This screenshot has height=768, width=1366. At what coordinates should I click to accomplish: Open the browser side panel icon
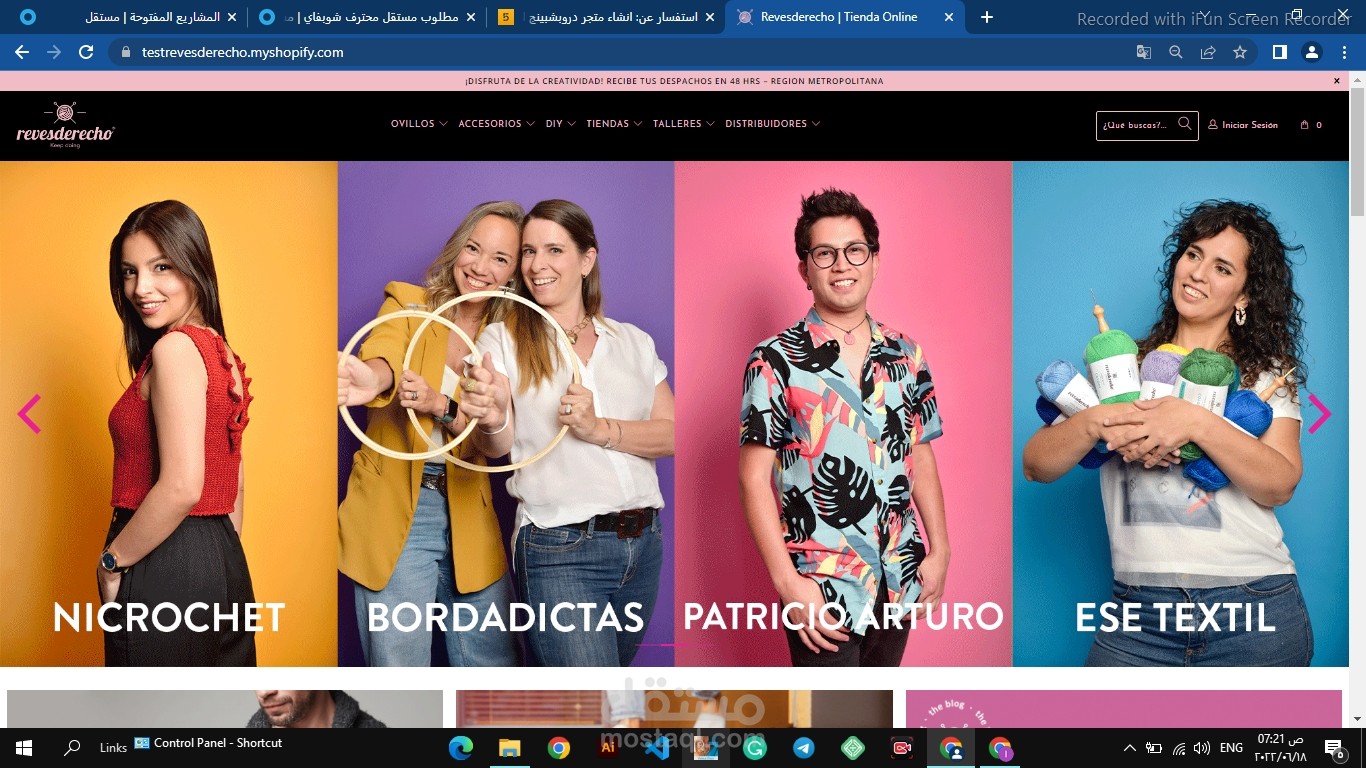tap(1279, 52)
